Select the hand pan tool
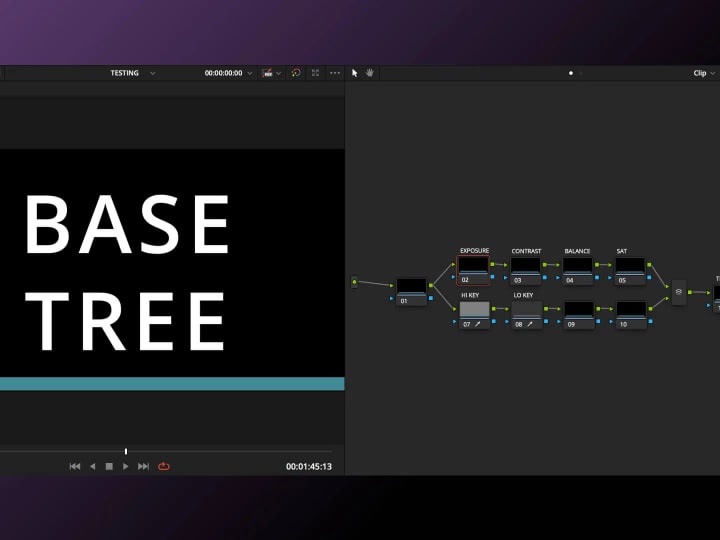The width and height of the screenshot is (720, 540). click(x=370, y=73)
